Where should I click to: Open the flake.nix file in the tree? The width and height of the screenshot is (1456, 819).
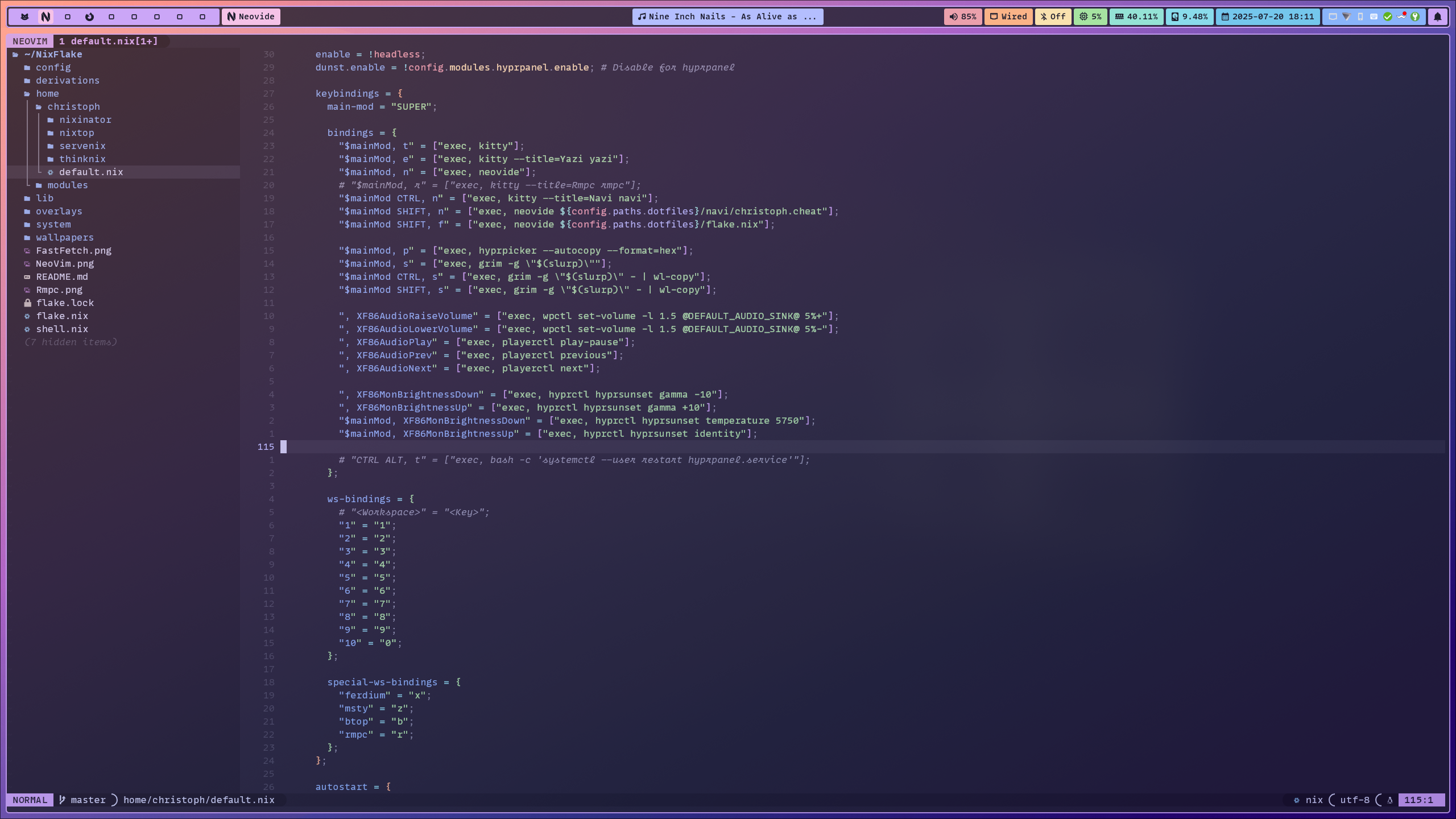pos(61,316)
